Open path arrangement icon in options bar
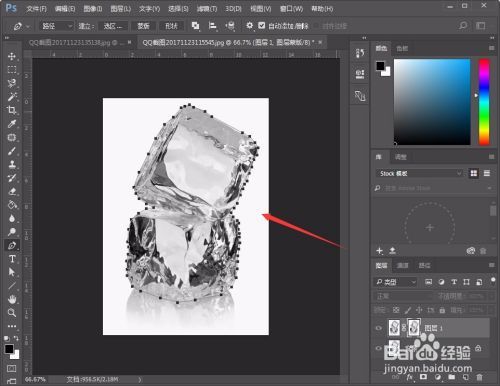The width and height of the screenshot is (500, 386). click(230, 26)
